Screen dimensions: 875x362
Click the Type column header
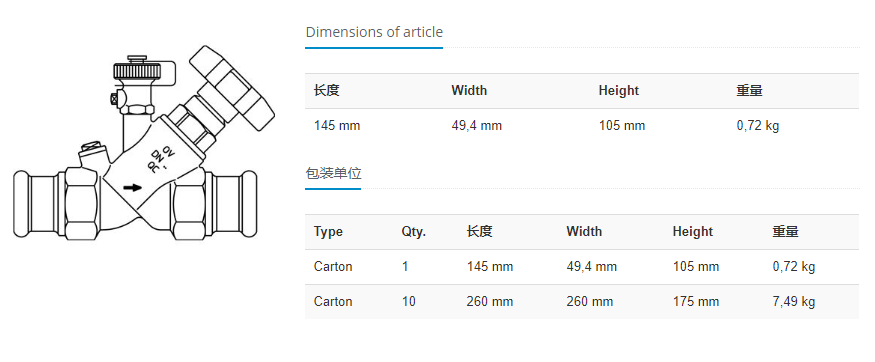[328, 231]
